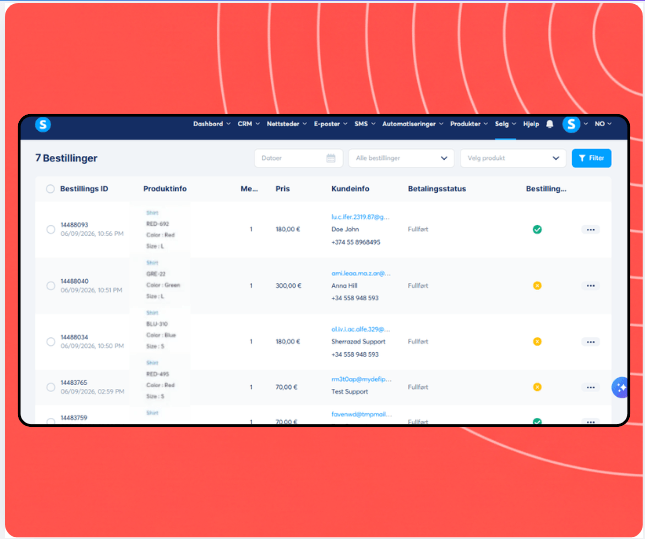Select order 14483765 checkbox
This screenshot has width=645, height=539.
(x=51, y=387)
